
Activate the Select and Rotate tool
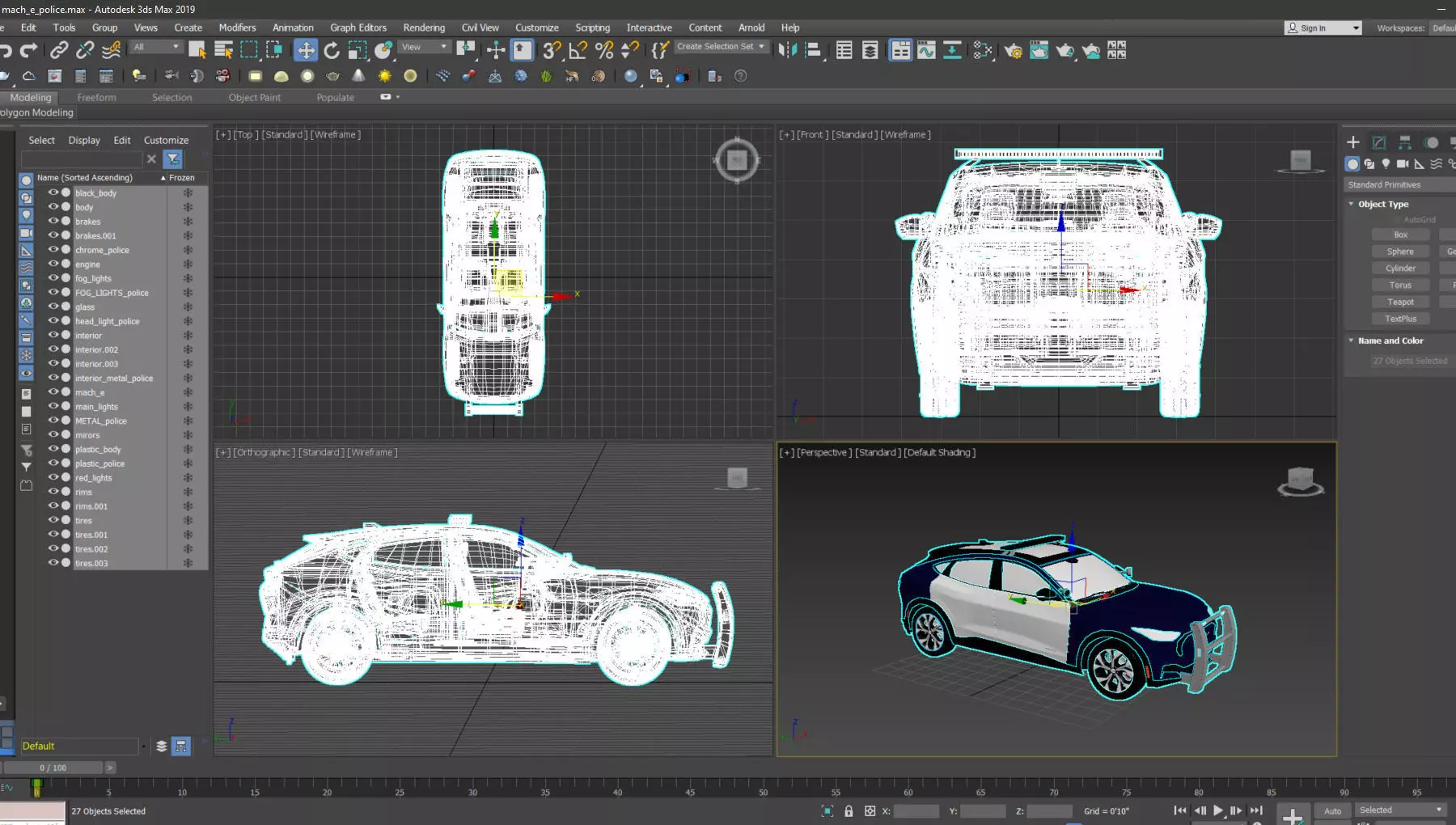(x=332, y=51)
